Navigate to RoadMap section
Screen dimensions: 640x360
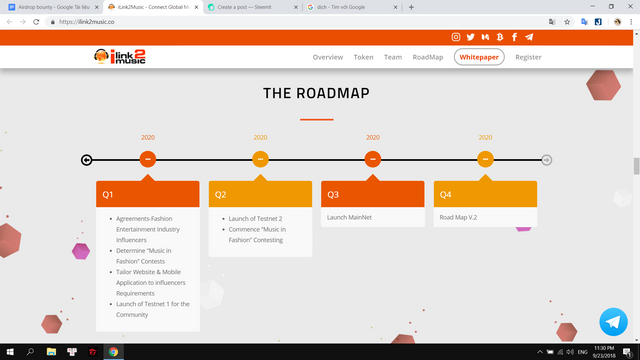(x=428, y=57)
